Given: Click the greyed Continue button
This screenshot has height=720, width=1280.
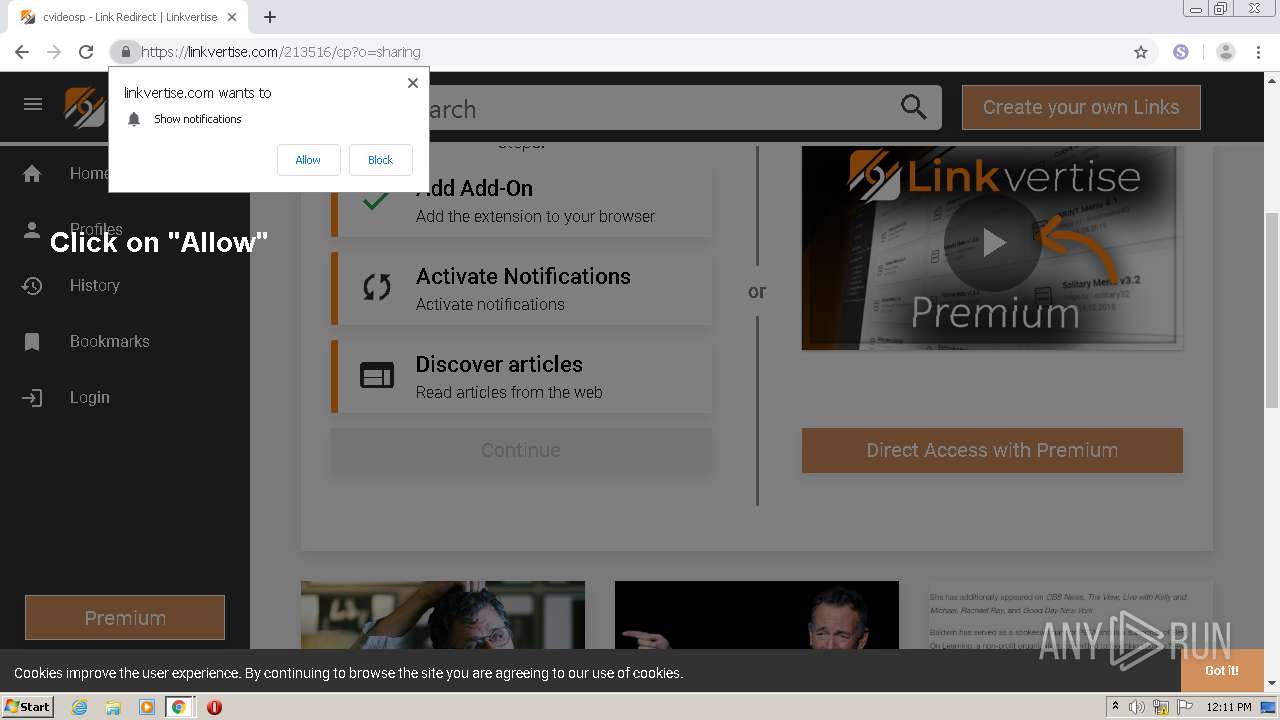Looking at the screenshot, I should pyautogui.click(x=521, y=450).
